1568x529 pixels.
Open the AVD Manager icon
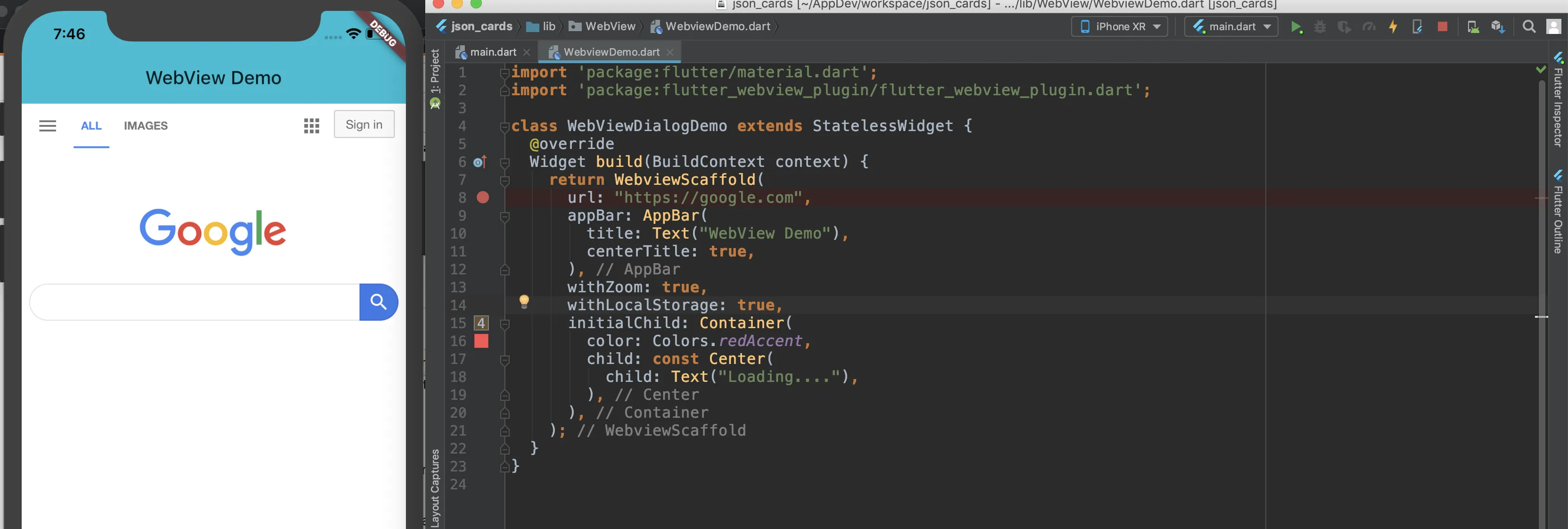click(x=1472, y=27)
